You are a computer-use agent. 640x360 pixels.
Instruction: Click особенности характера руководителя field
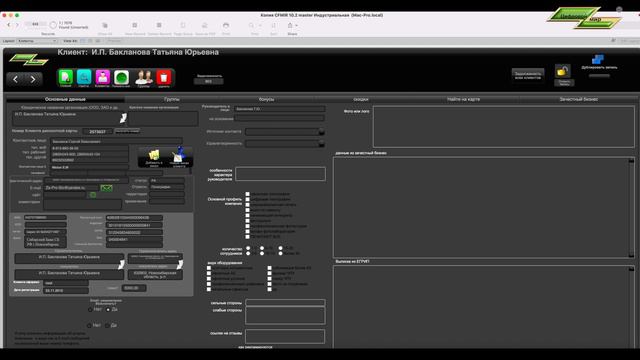(280, 174)
